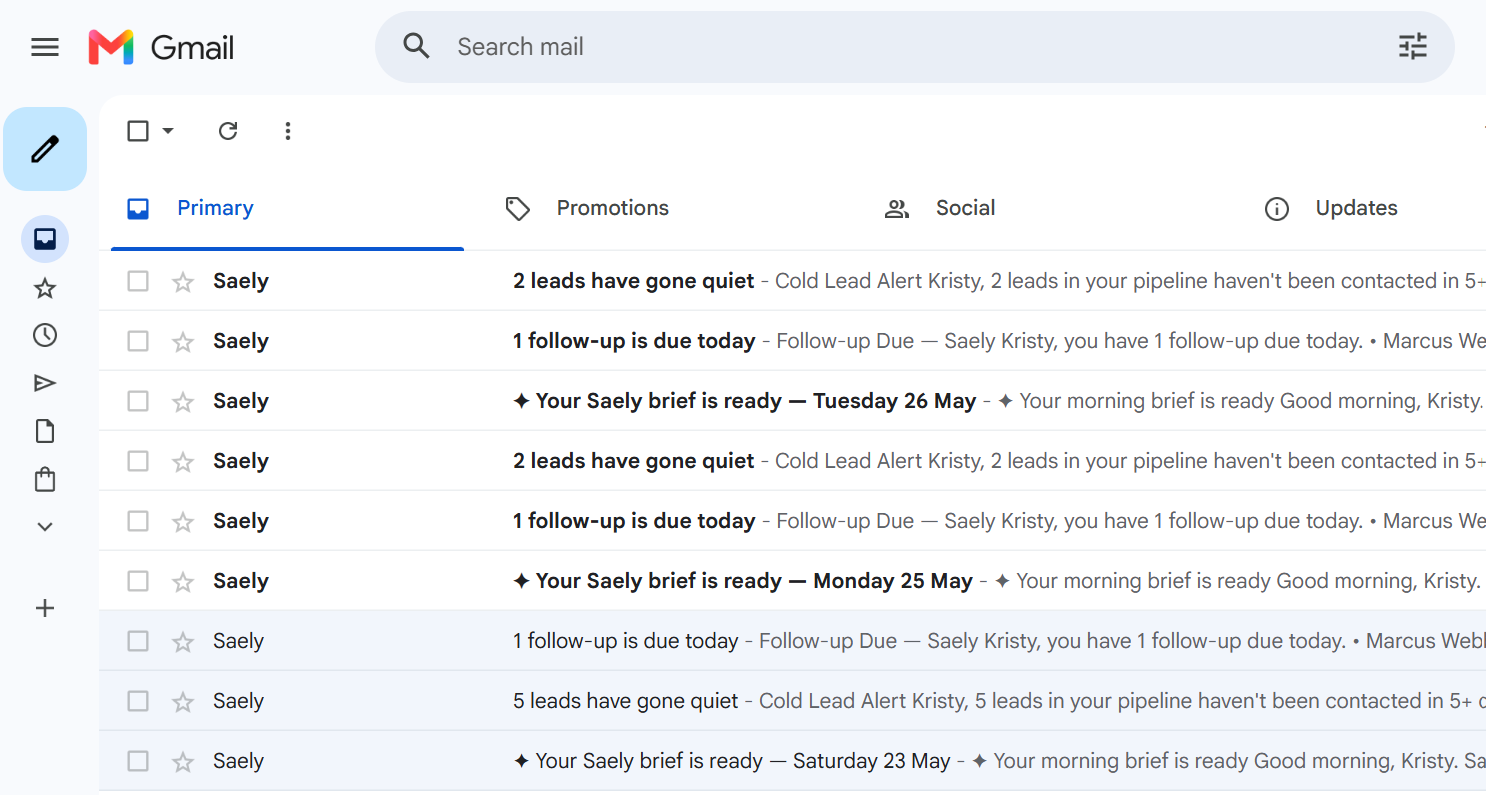Open Starred mail from the sidebar
The image size is (1486, 795).
tap(45, 289)
